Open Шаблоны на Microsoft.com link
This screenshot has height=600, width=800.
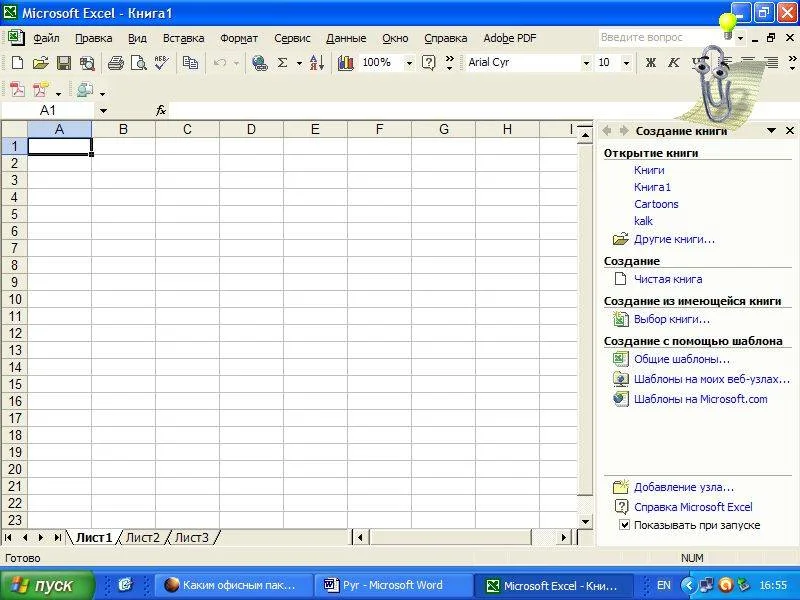(701, 399)
